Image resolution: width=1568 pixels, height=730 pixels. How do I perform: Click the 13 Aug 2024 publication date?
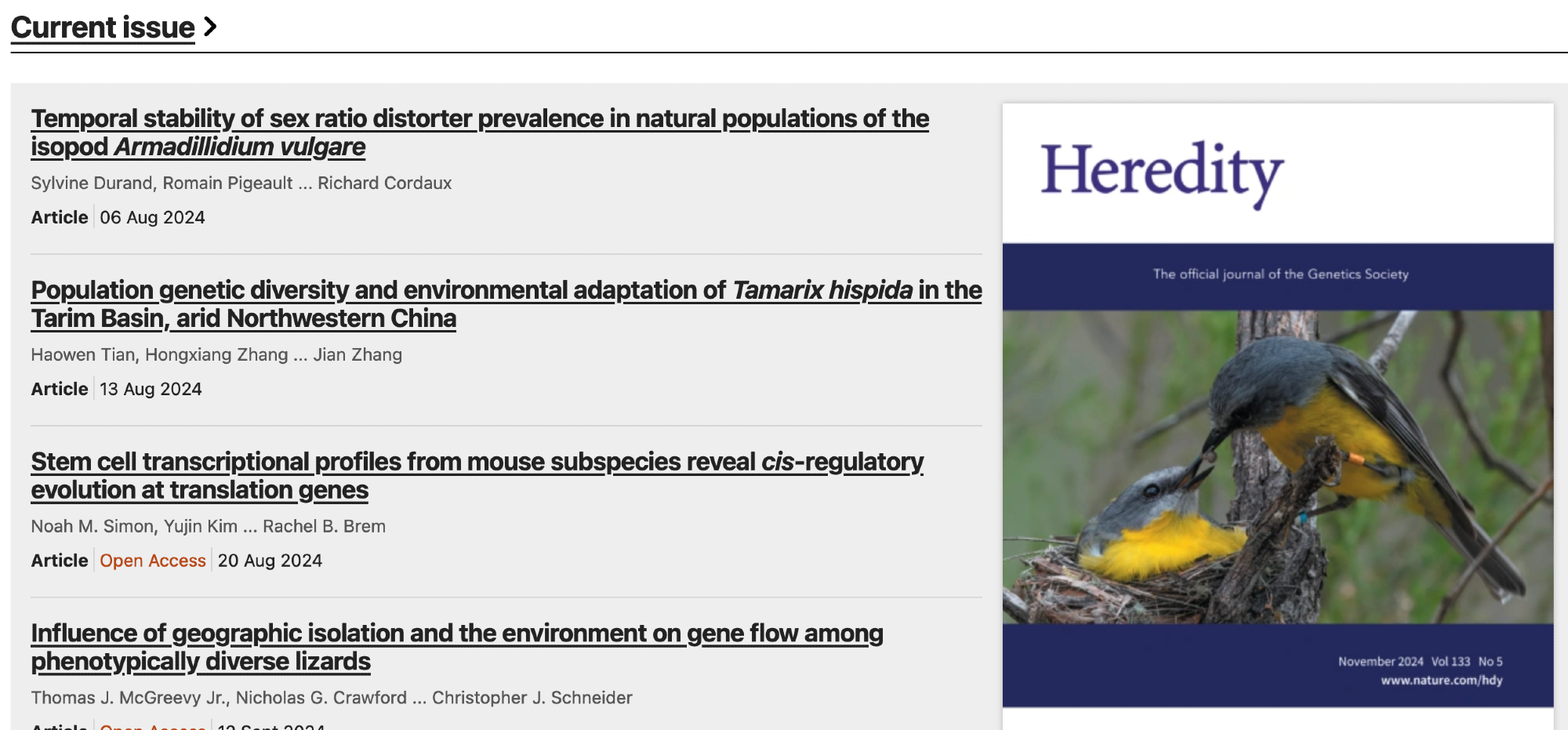(151, 389)
